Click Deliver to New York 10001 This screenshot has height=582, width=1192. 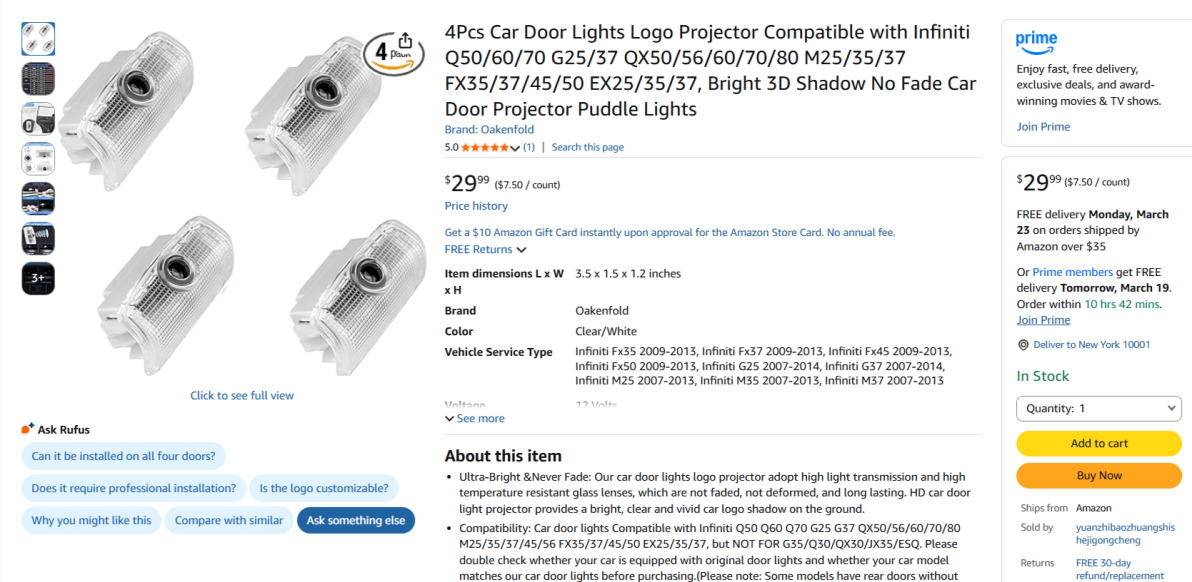1092,345
